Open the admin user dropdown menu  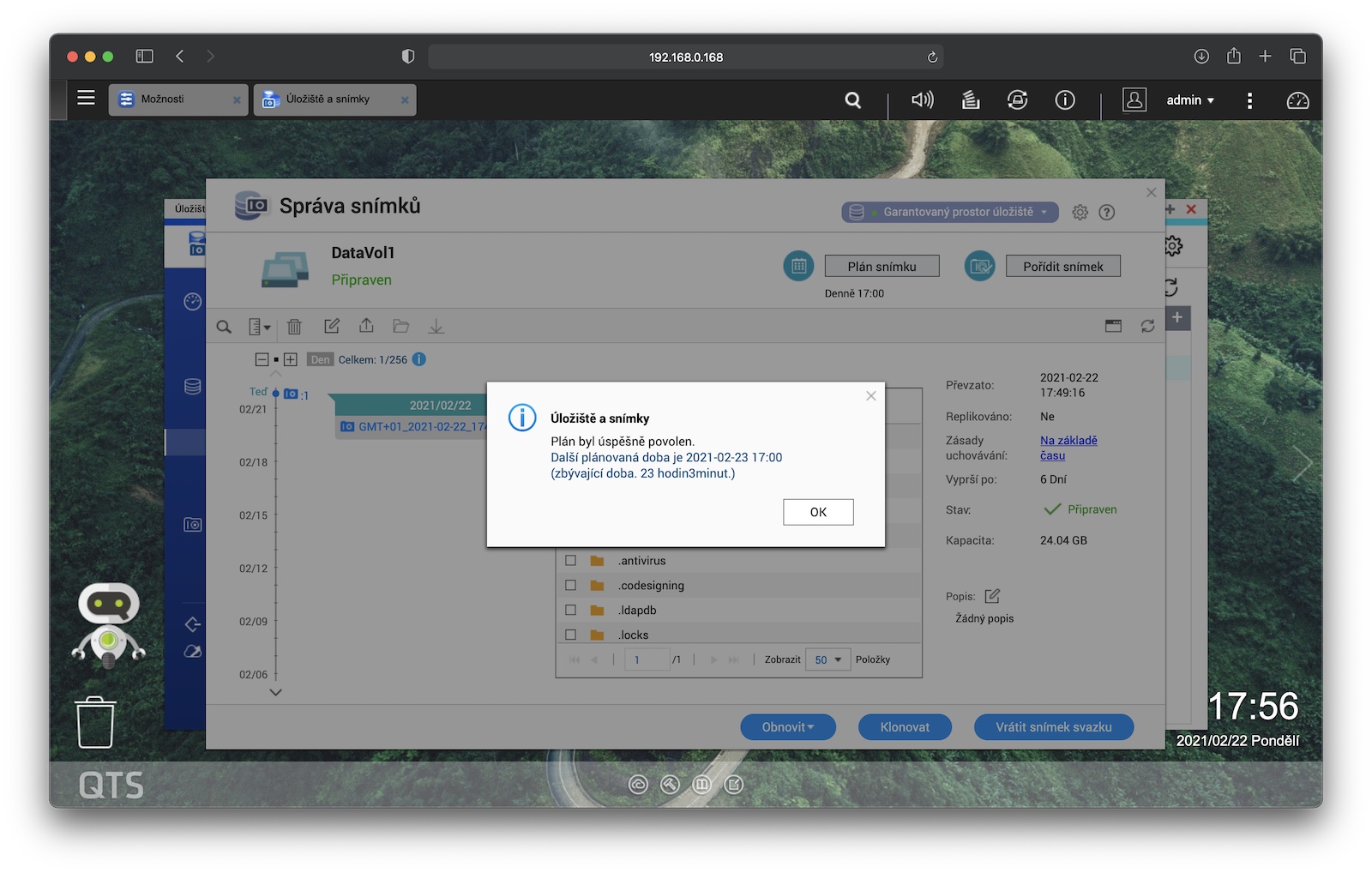[x=1190, y=100]
